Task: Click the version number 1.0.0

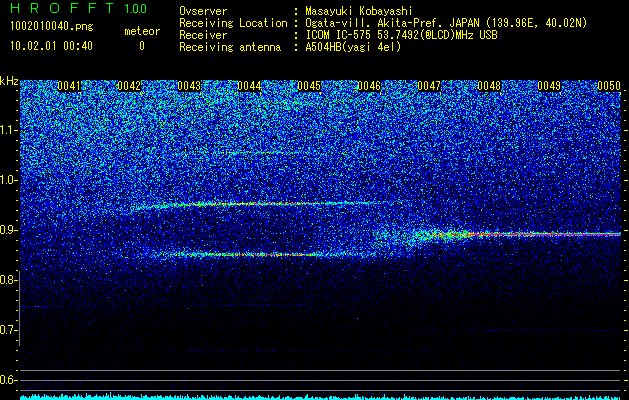Action: point(136,9)
